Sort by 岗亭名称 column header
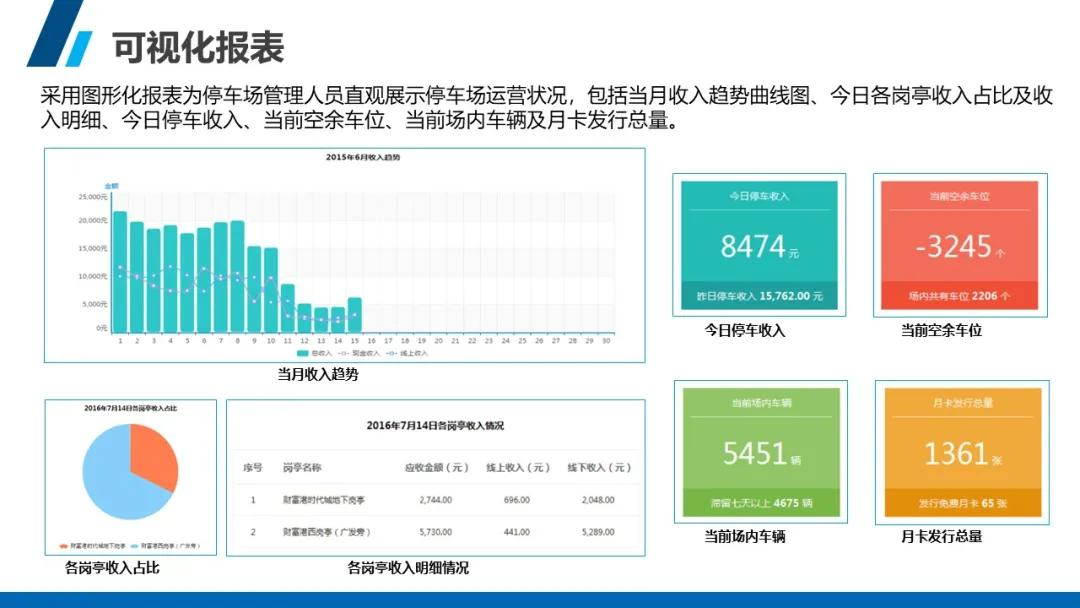 pos(302,468)
